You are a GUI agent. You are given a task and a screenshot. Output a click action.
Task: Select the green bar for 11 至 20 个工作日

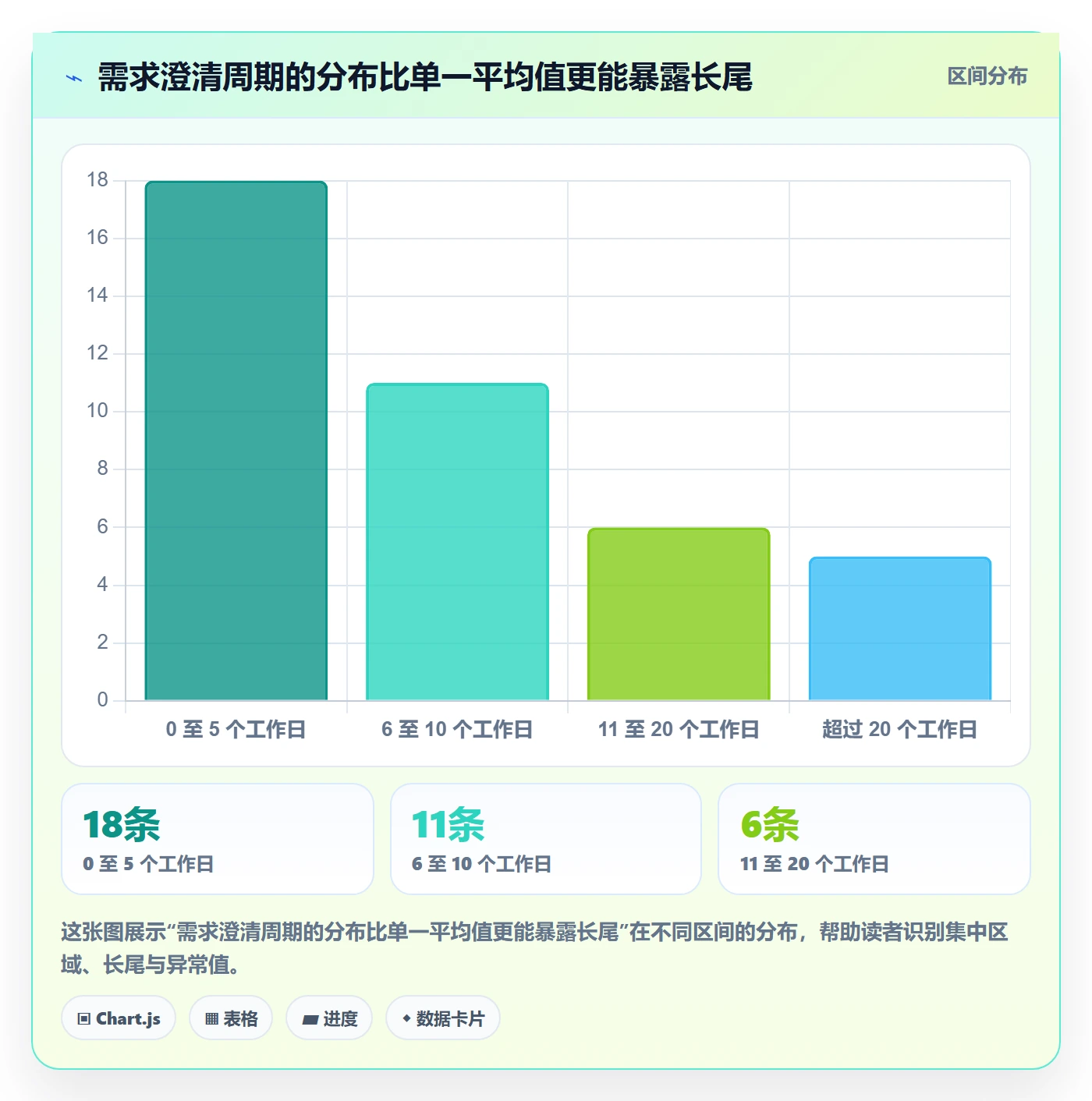(x=679, y=614)
